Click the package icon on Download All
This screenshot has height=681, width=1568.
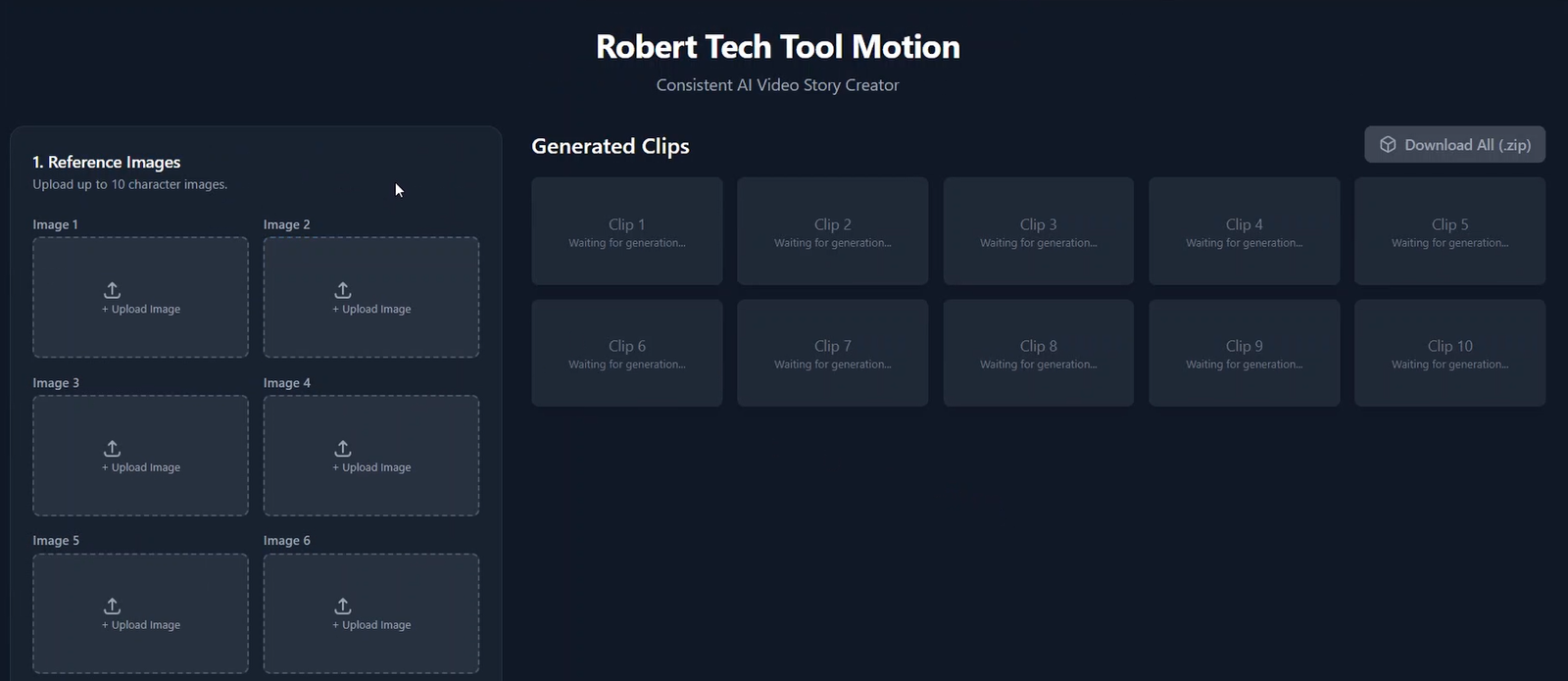click(1388, 145)
